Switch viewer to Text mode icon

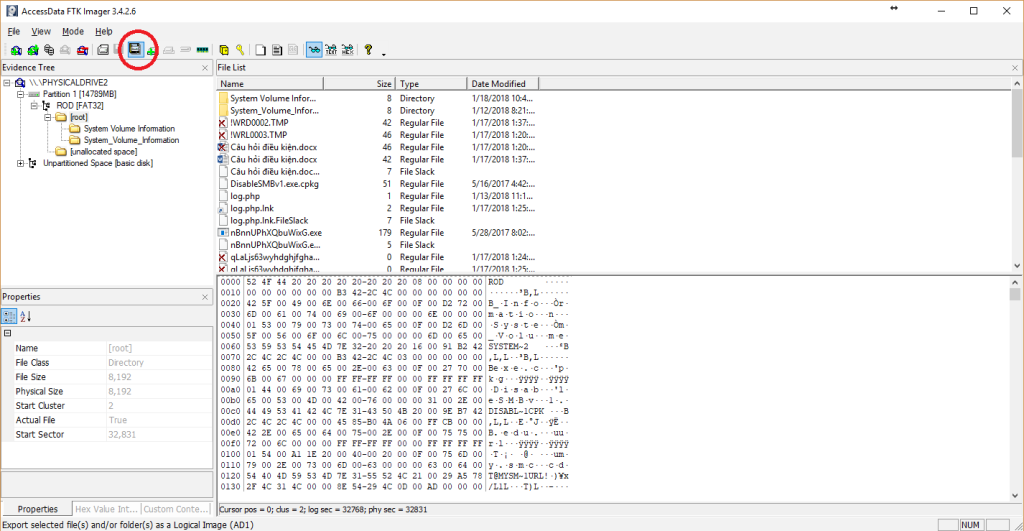pyautogui.click(x=331, y=50)
